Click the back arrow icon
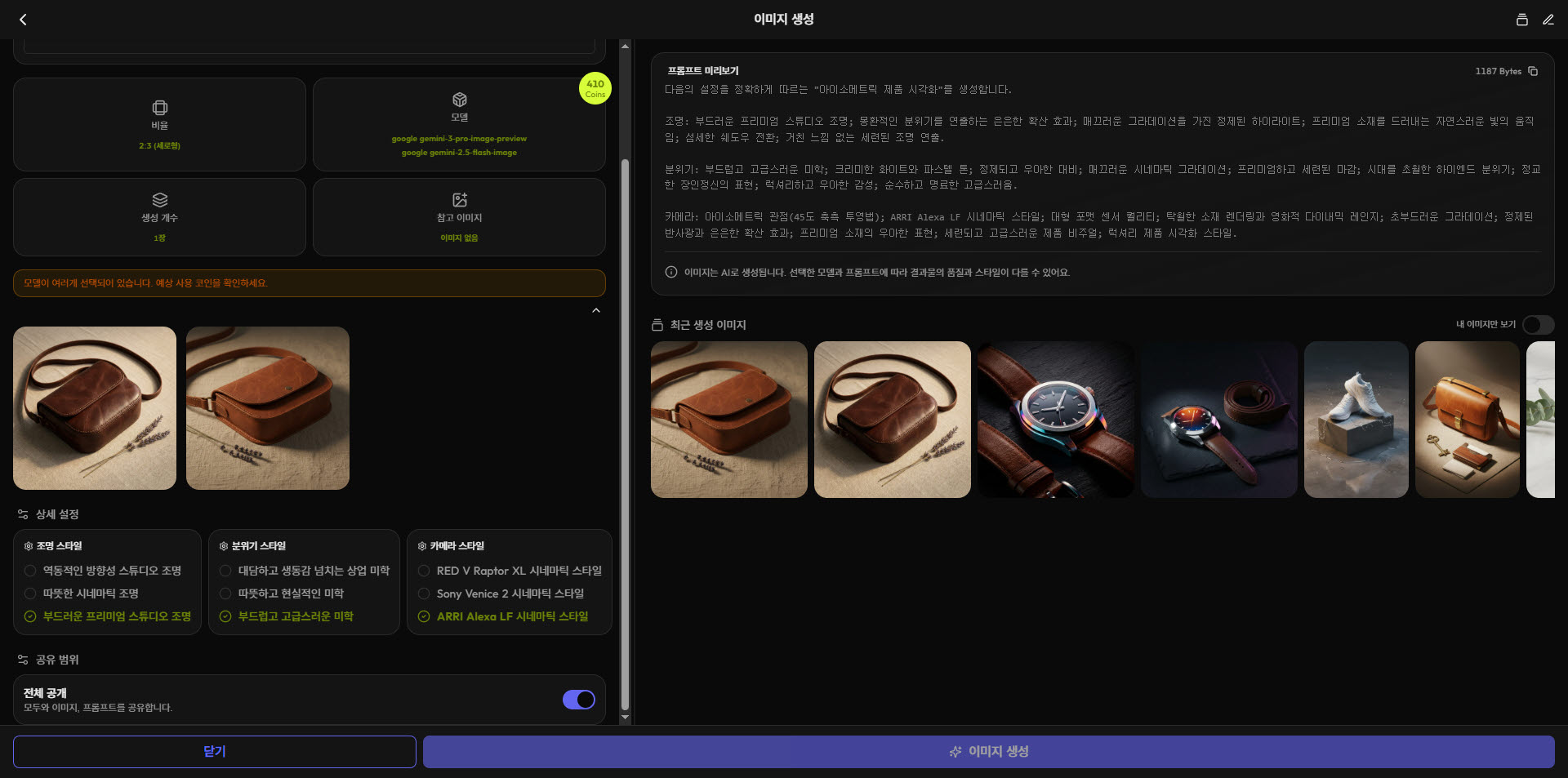The width and height of the screenshot is (1568, 778). pyautogui.click(x=23, y=20)
